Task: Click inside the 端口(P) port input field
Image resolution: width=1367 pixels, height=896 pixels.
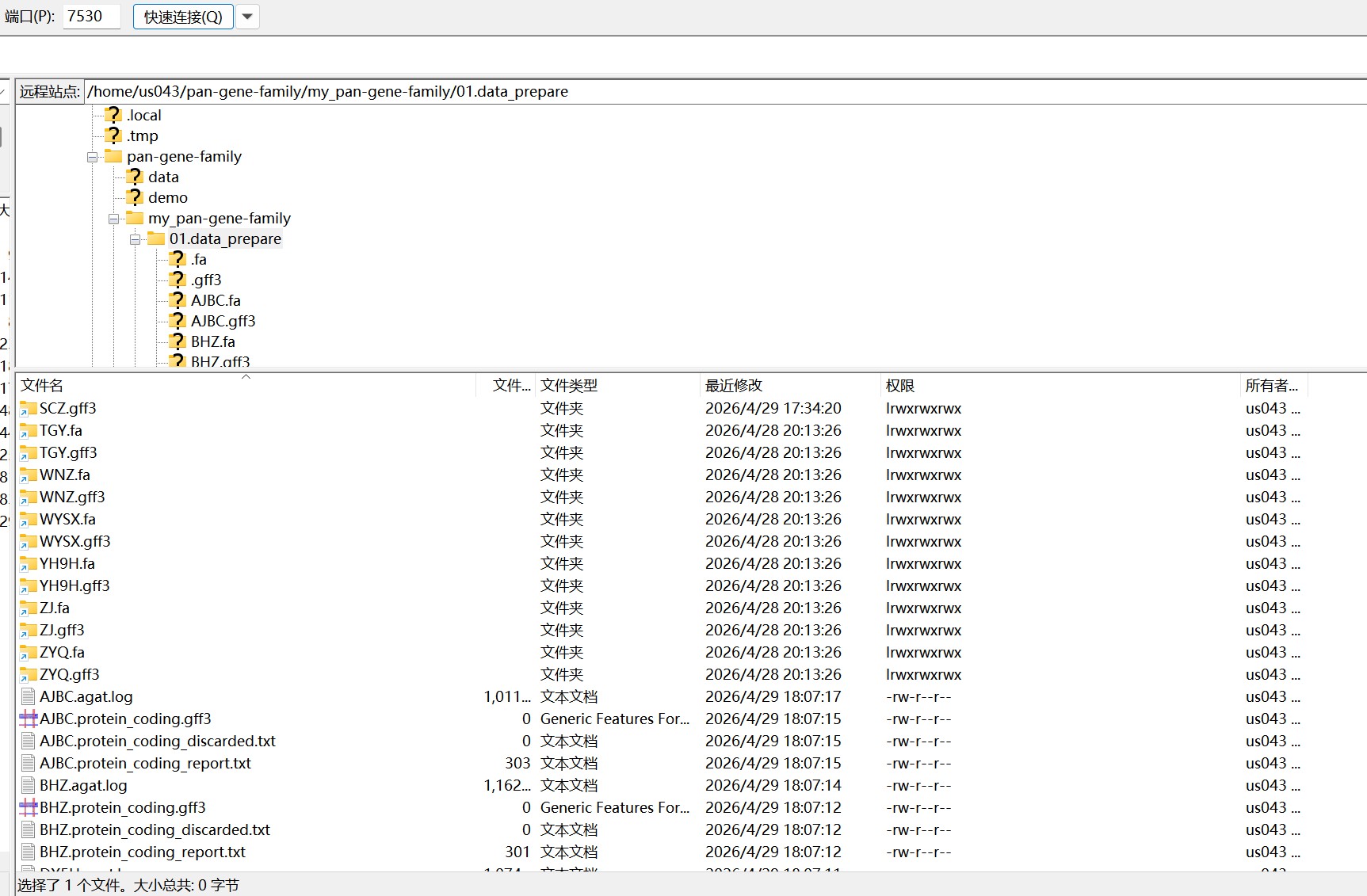Action: tap(90, 16)
